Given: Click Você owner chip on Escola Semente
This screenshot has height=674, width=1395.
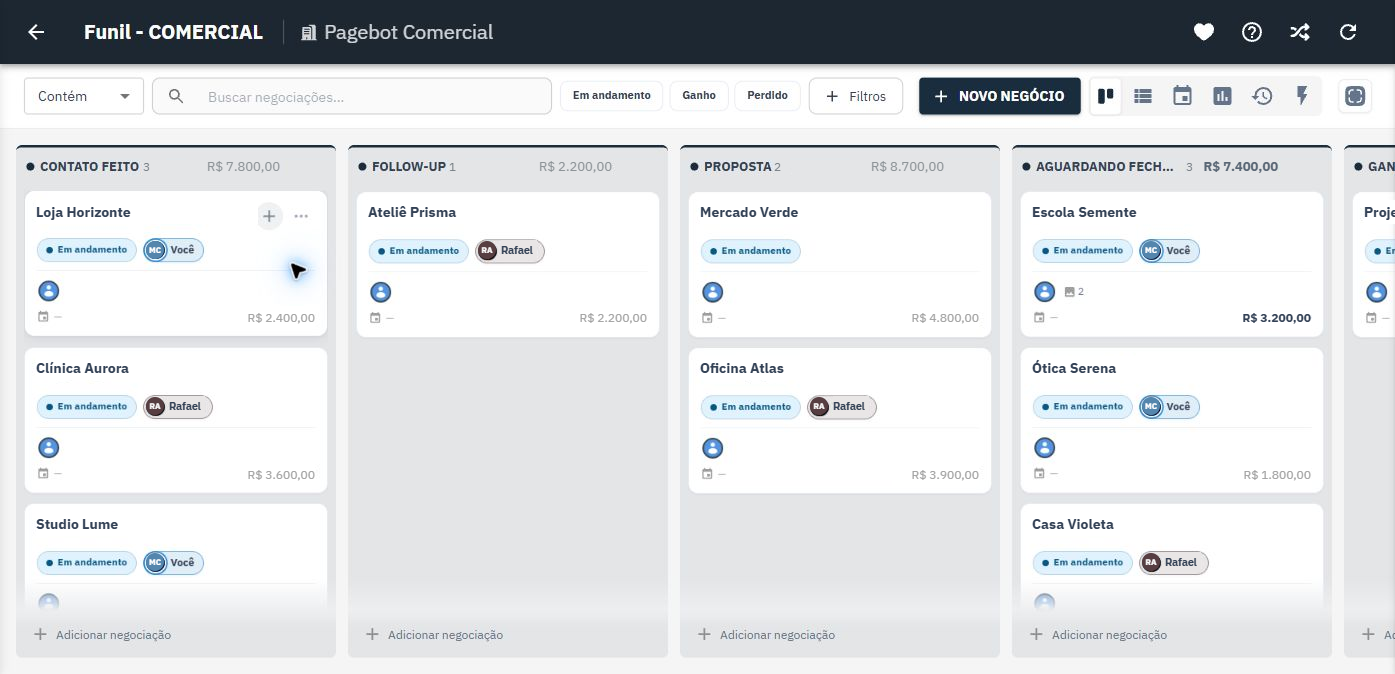Looking at the screenshot, I should [x=1170, y=250].
